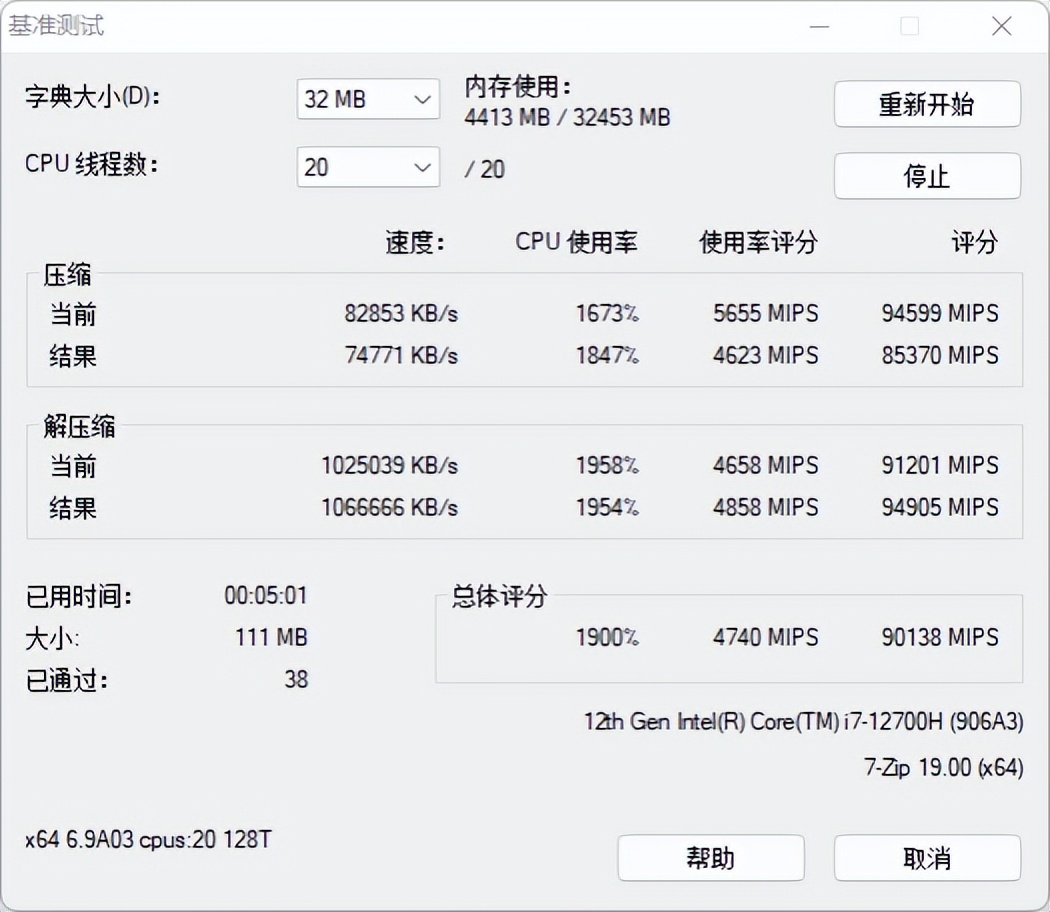Click the x64 6.9A03 status text

(147, 841)
